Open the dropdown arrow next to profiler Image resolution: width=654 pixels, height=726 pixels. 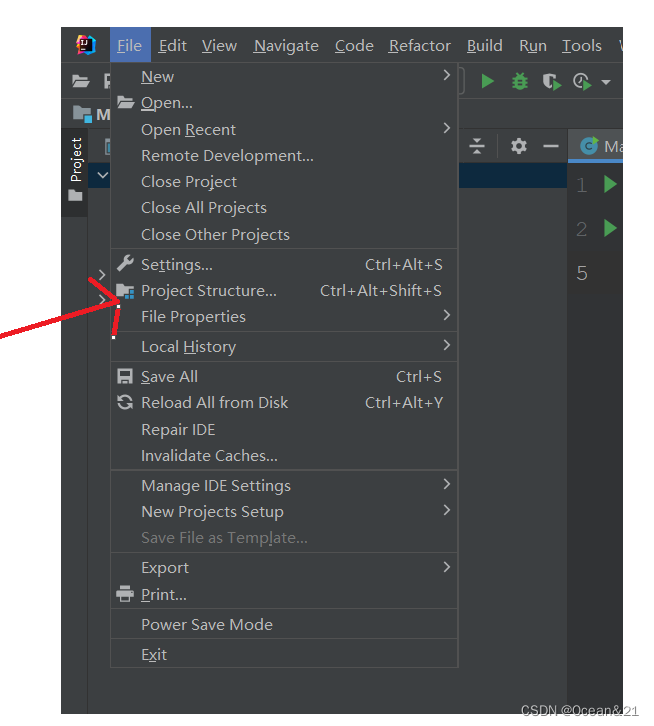click(605, 82)
